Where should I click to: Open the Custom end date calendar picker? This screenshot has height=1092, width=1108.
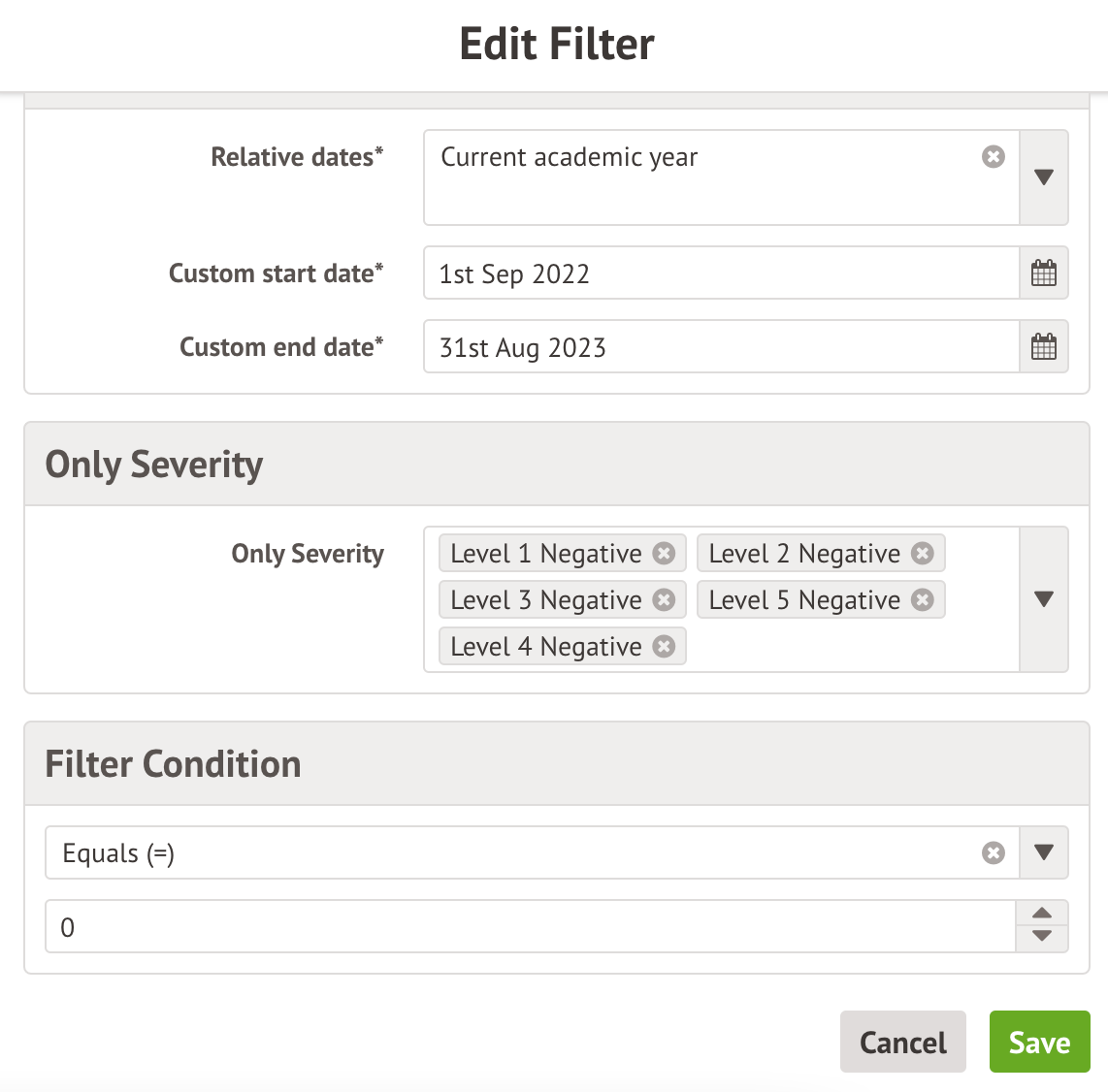[1044, 347]
